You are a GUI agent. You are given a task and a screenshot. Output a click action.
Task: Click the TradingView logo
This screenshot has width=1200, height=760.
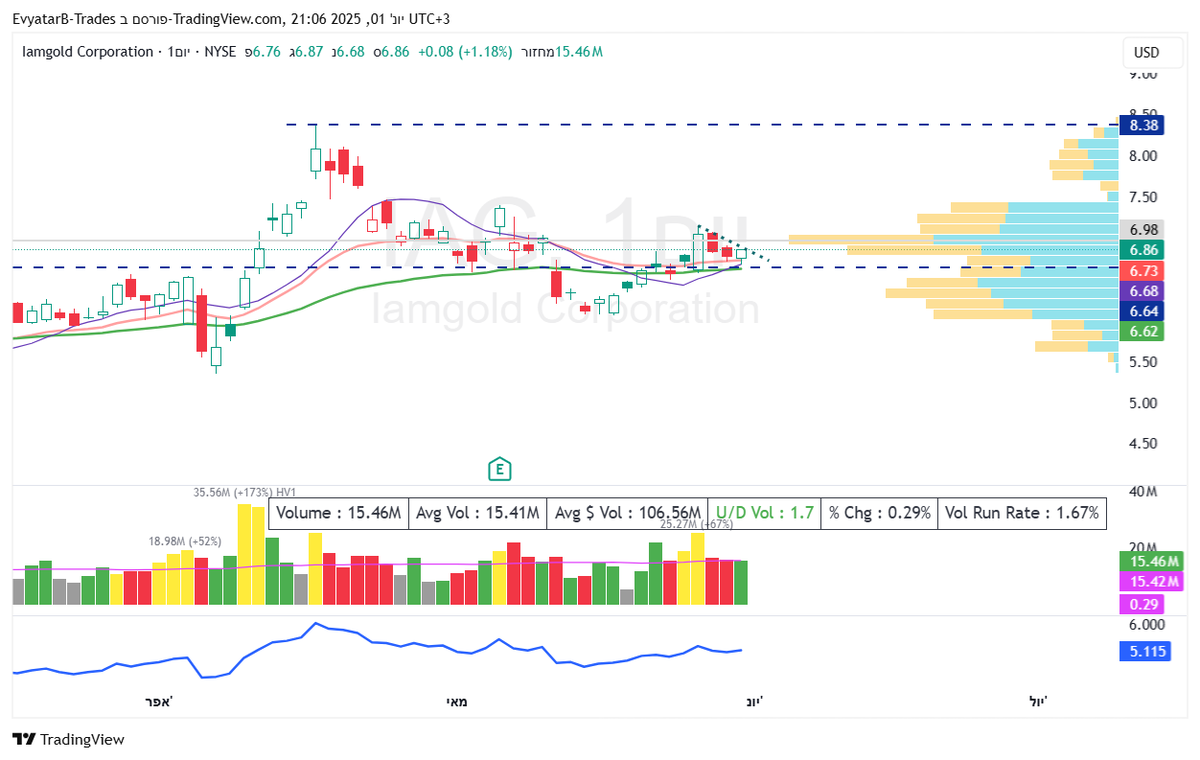69,739
